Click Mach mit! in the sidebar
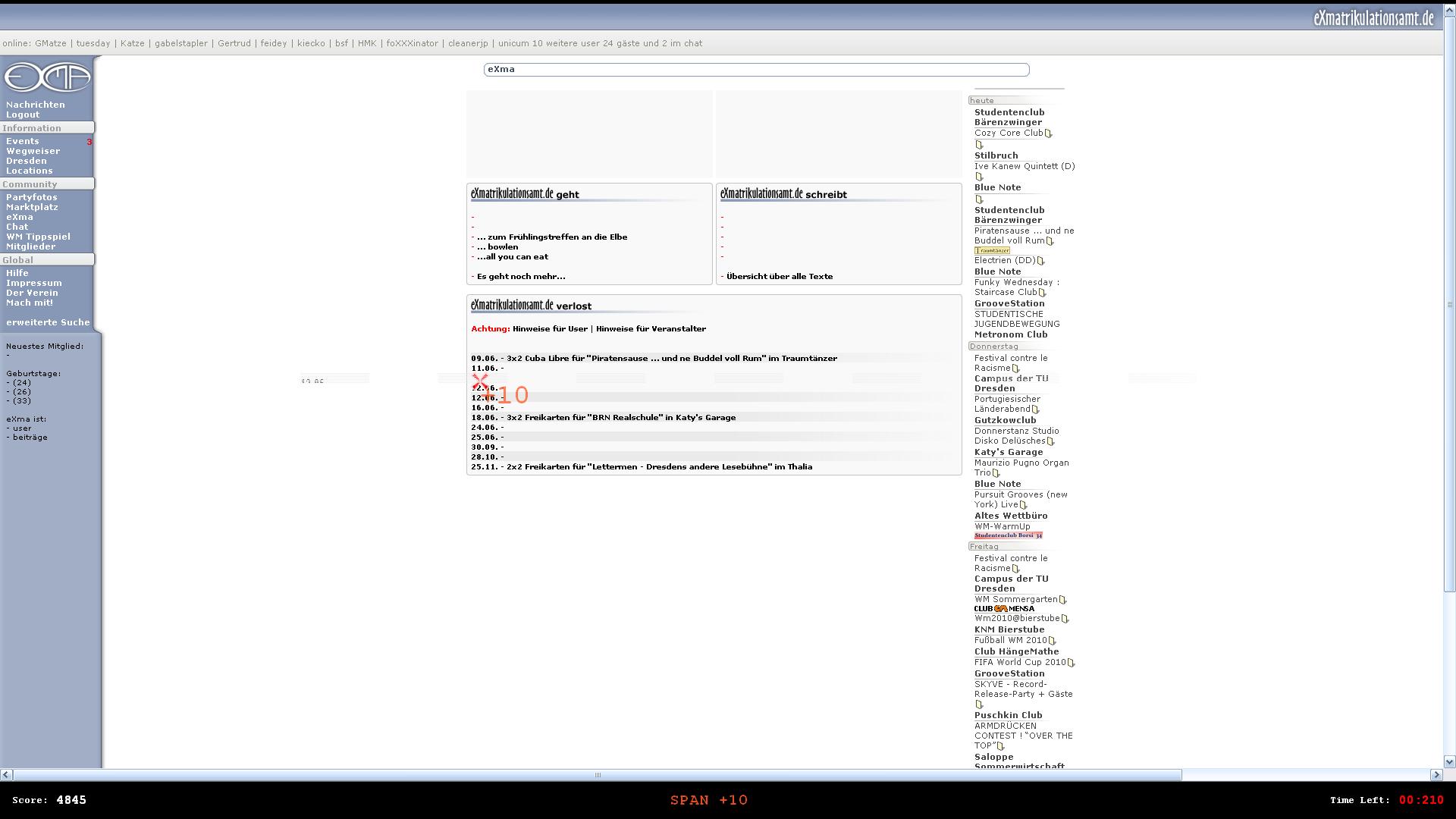This screenshot has height=819, width=1456. click(x=30, y=303)
